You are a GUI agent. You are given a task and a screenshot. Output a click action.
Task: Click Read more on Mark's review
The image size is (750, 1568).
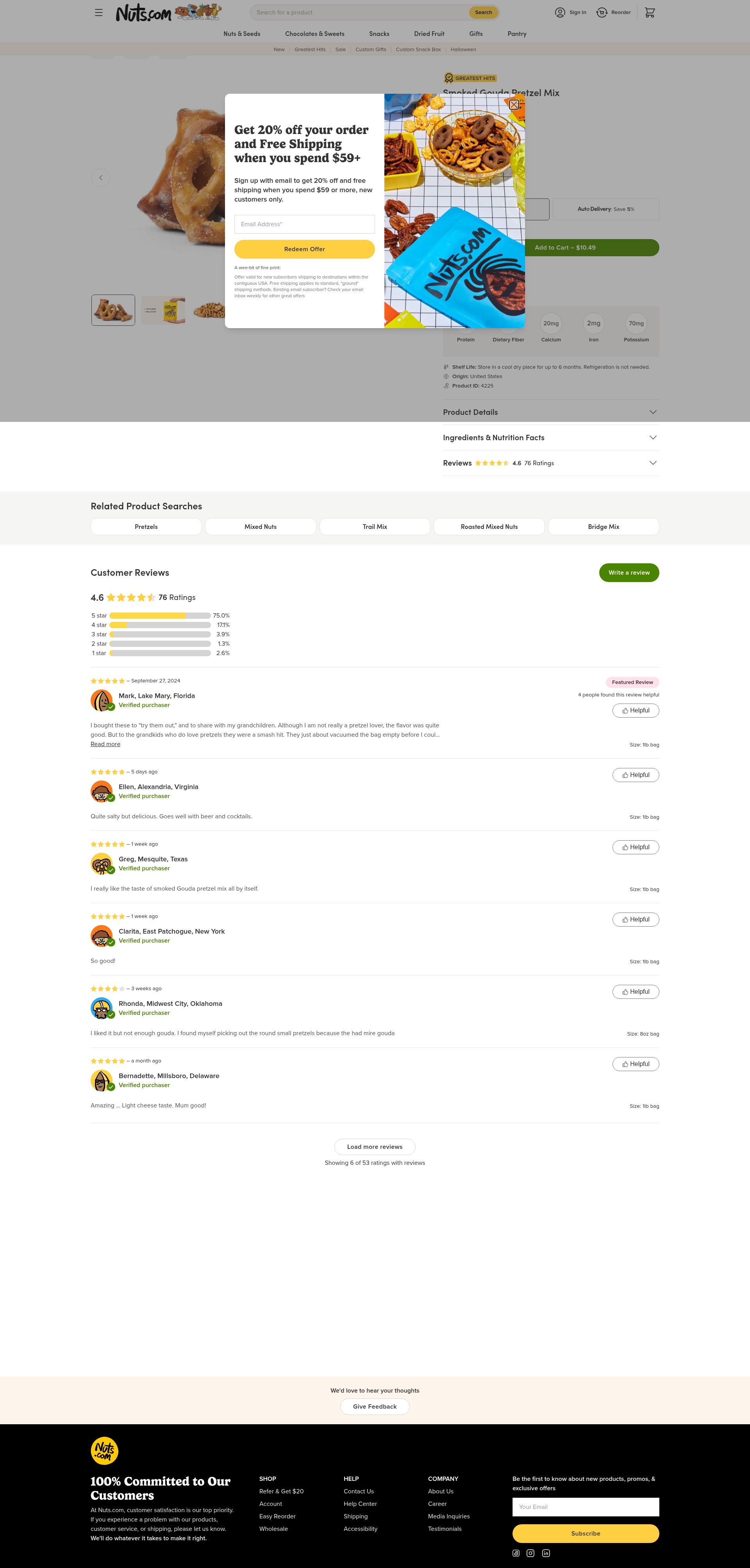click(x=105, y=745)
